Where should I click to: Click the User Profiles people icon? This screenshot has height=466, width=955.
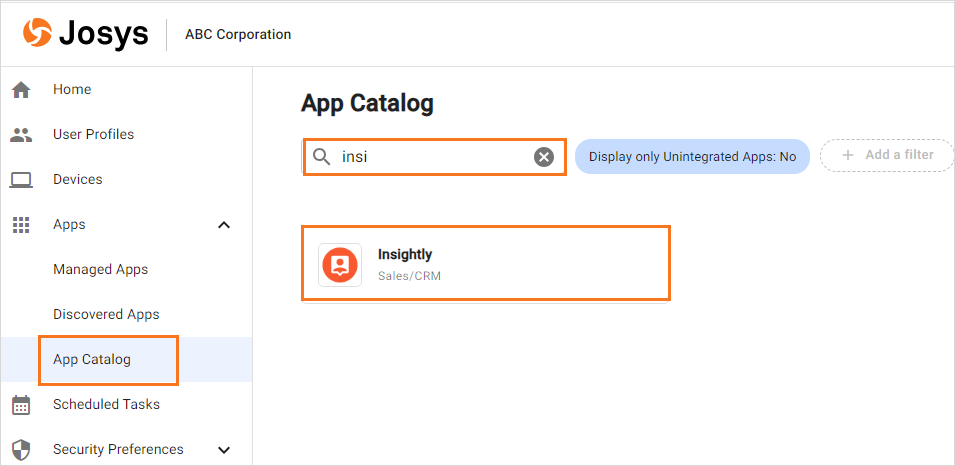(x=21, y=135)
